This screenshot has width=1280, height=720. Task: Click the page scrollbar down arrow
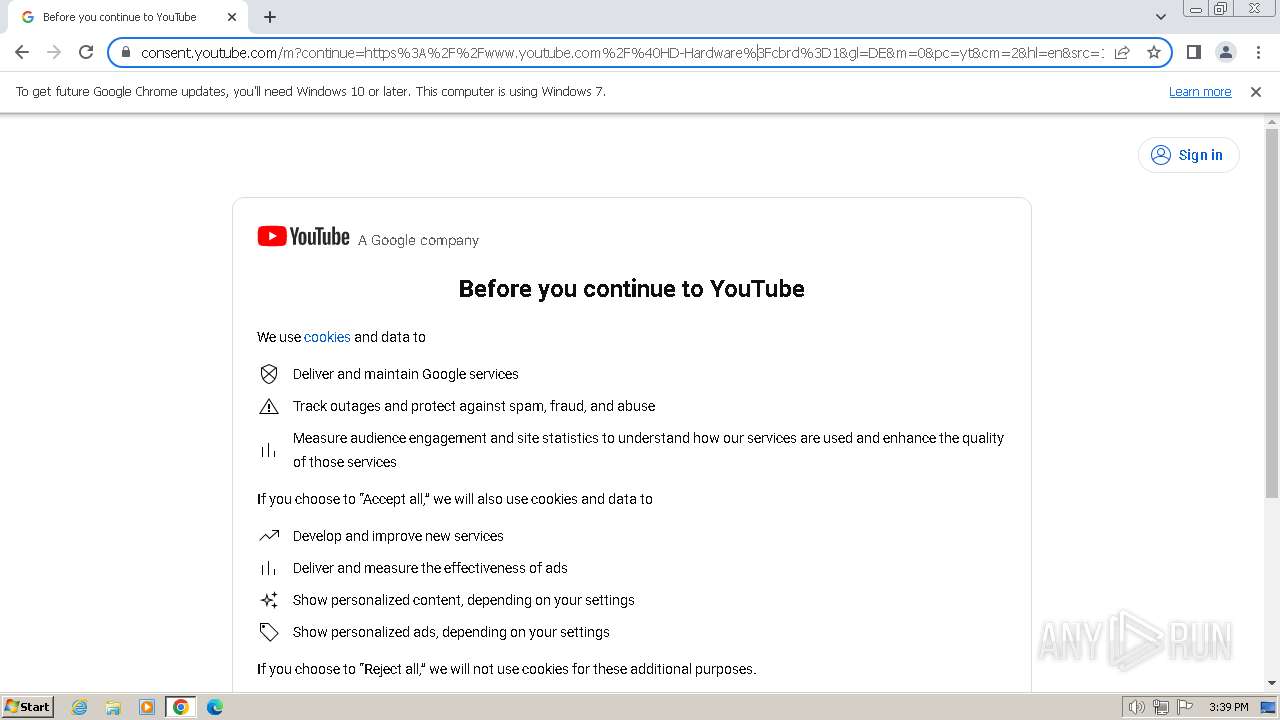pos(1272,683)
